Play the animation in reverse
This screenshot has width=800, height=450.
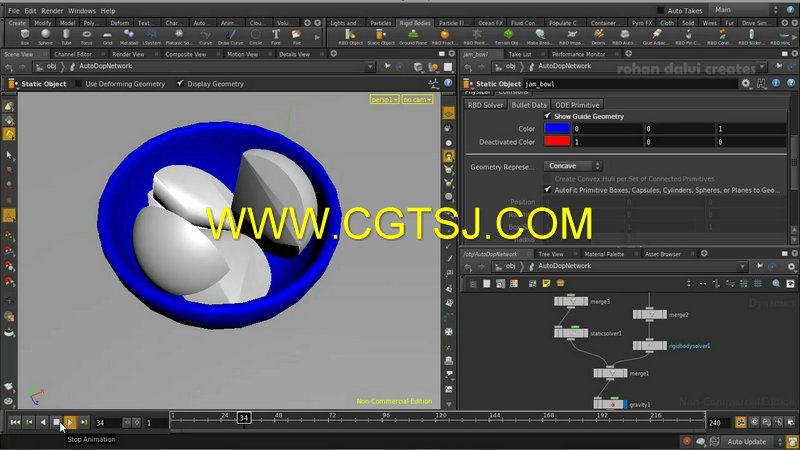click(x=43, y=422)
